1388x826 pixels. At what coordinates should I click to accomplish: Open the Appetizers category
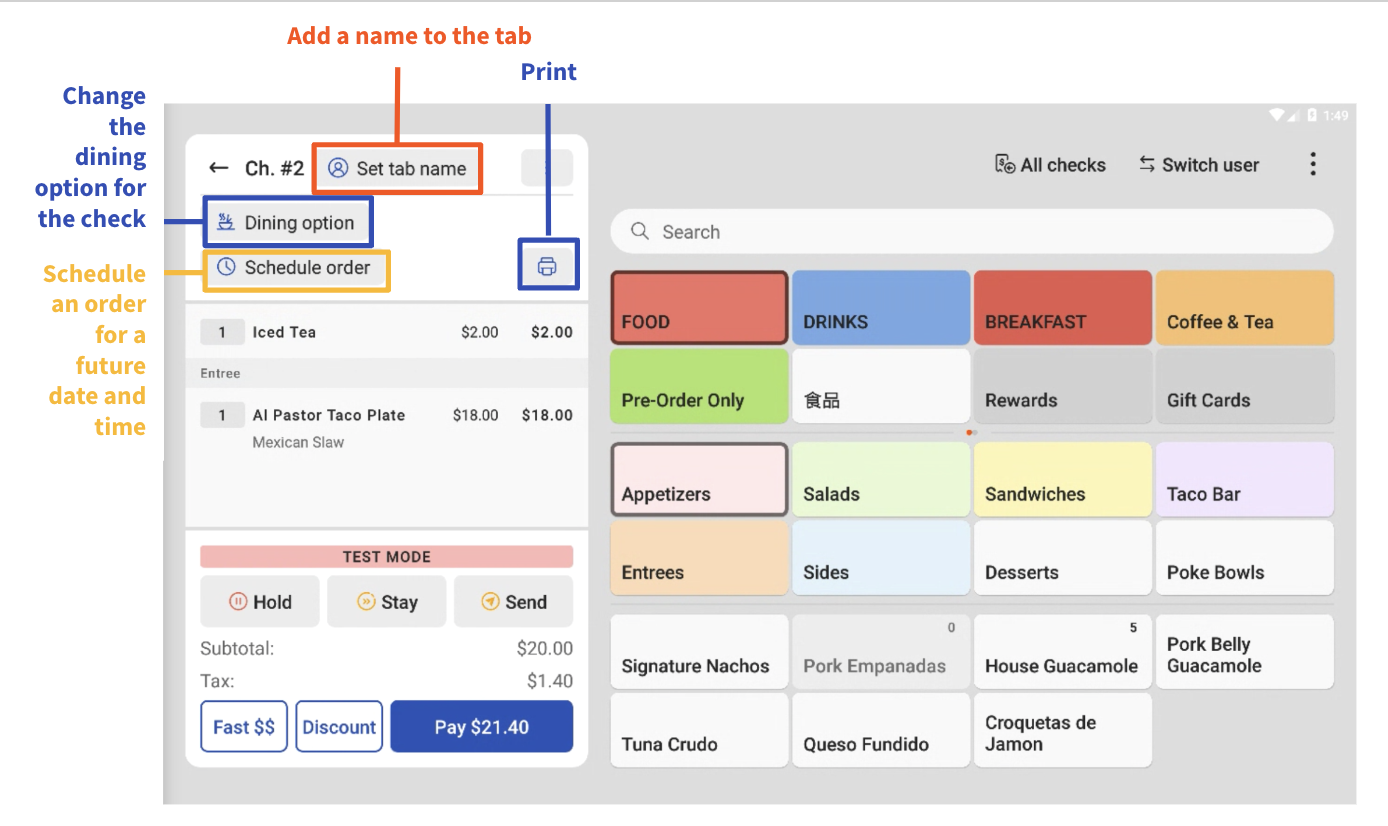coord(698,479)
